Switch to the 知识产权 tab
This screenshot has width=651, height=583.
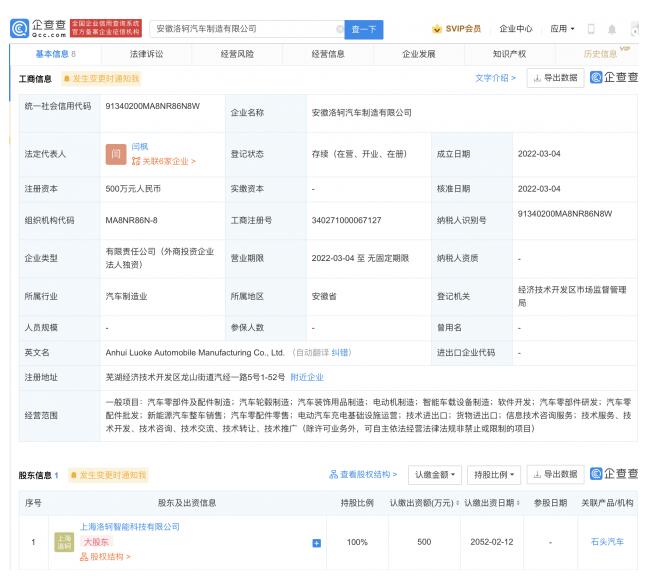point(508,54)
